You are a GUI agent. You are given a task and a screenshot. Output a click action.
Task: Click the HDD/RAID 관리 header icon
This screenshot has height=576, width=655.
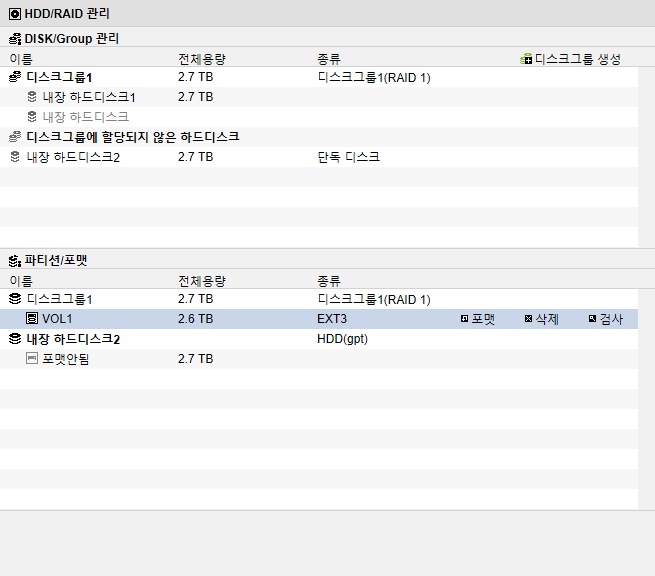coord(15,14)
